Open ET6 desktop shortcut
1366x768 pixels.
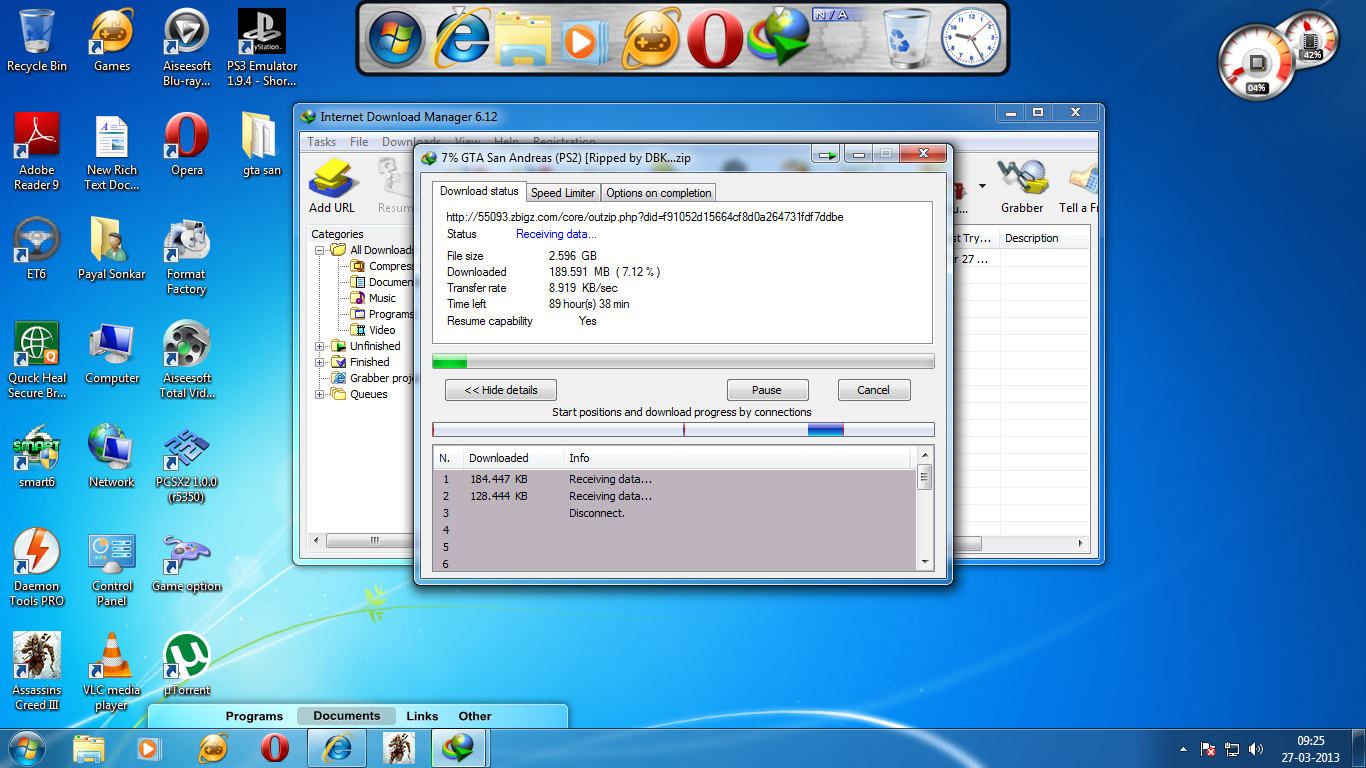click(37, 248)
